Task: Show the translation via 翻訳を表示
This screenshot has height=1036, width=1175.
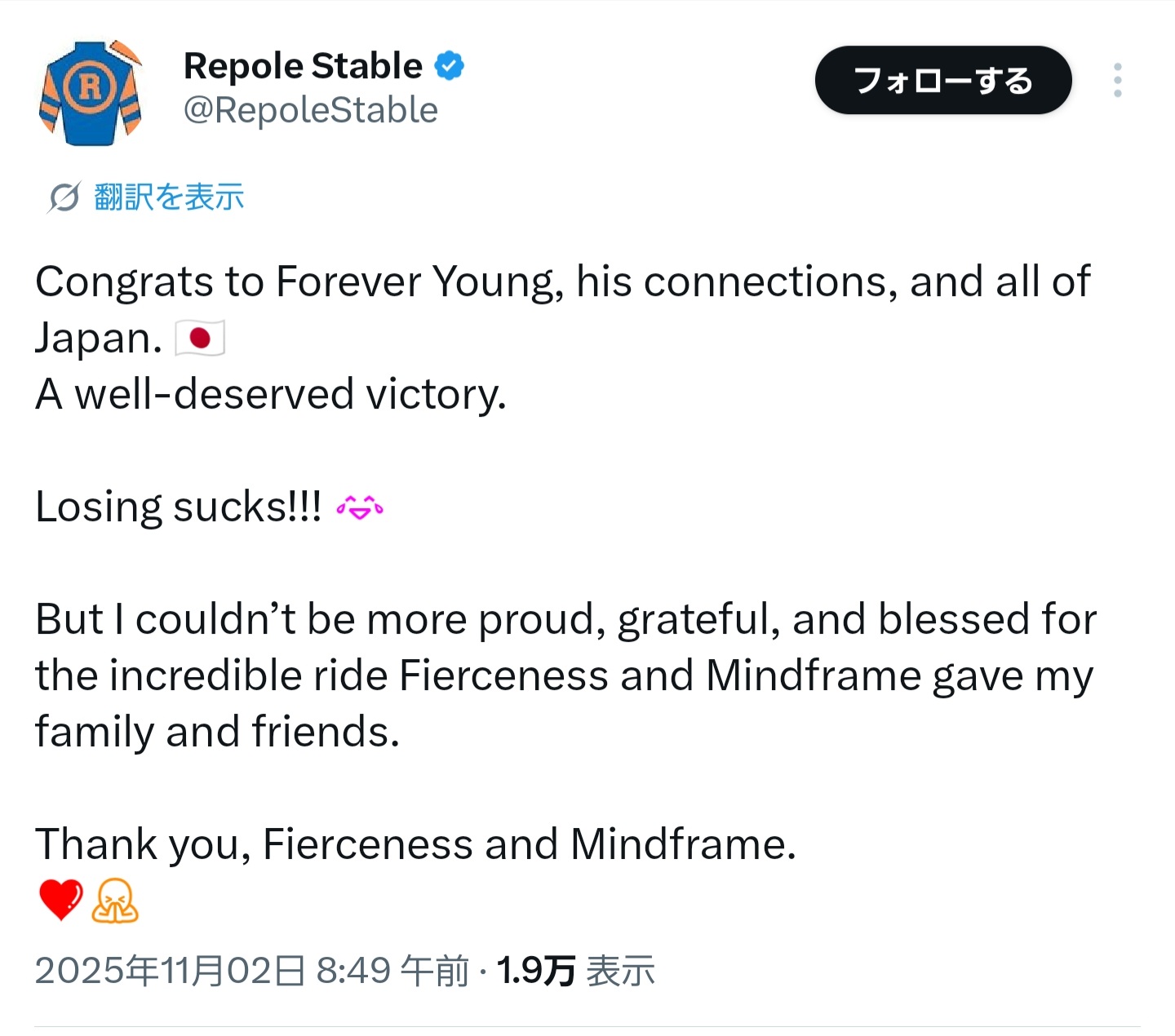Action: [x=169, y=197]
